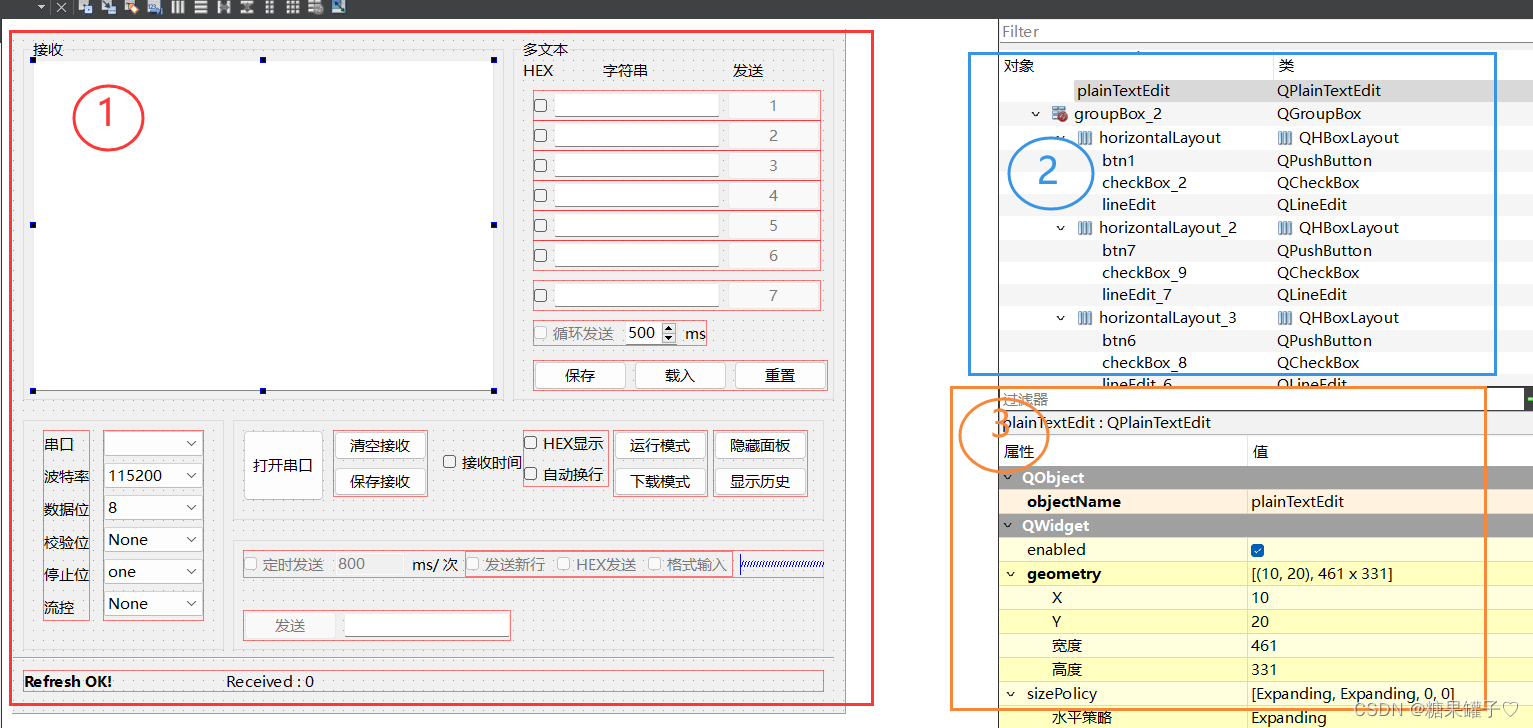Collapse the groupBox_2 tree node
The width and height of the screenshot is (1533, 728).
(x=1037, y=114)
